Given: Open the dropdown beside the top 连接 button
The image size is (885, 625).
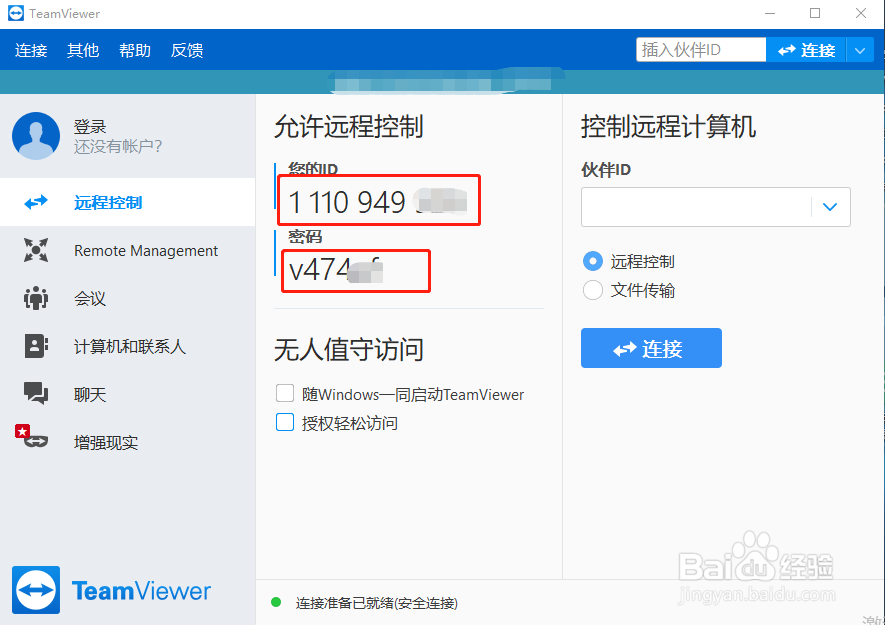Looking at the screenshot, I should [x=860, y=50].
